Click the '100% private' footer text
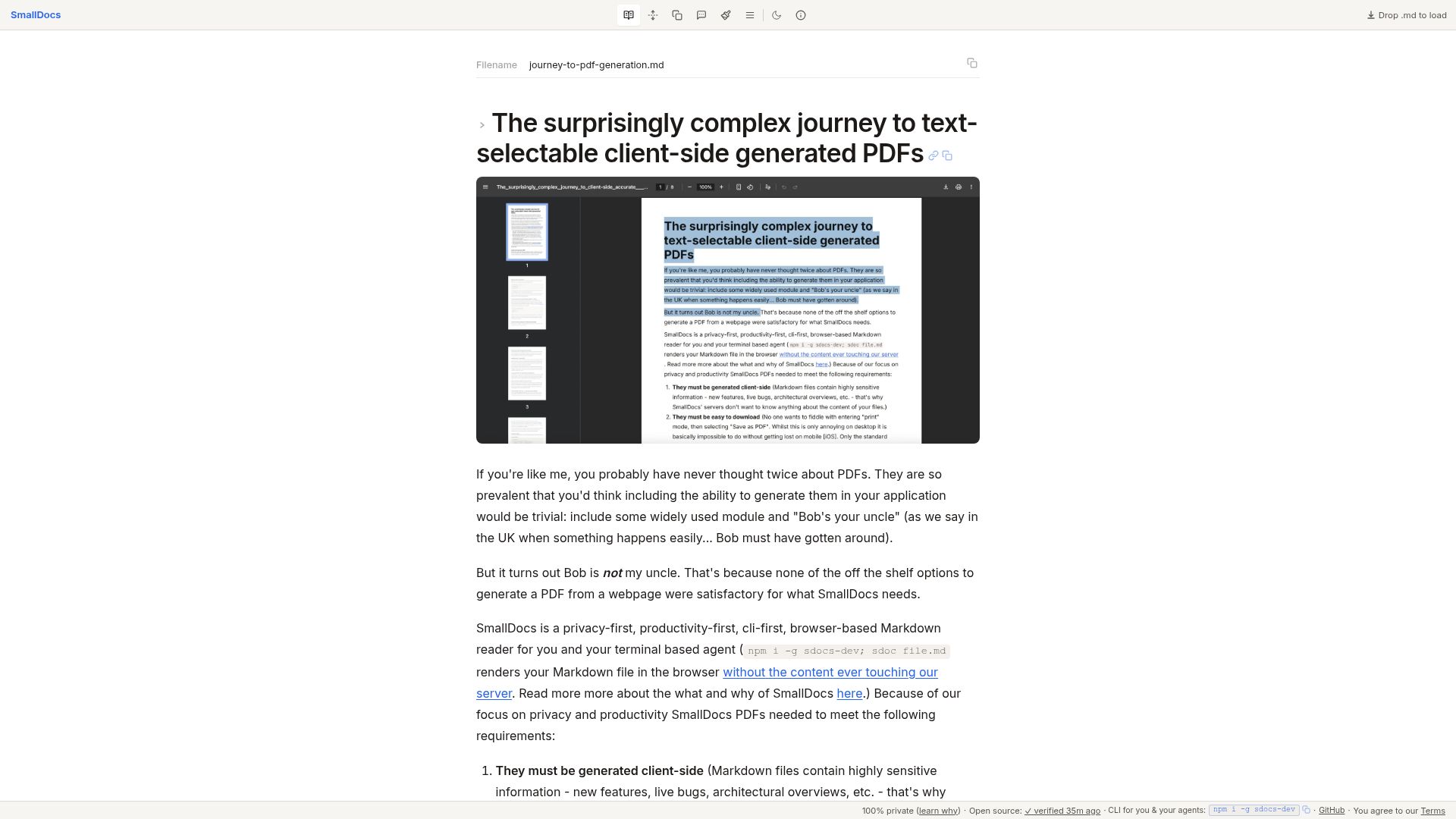Screen dimensions: 1456x819 pyautogui.click(x=887, y=811)
